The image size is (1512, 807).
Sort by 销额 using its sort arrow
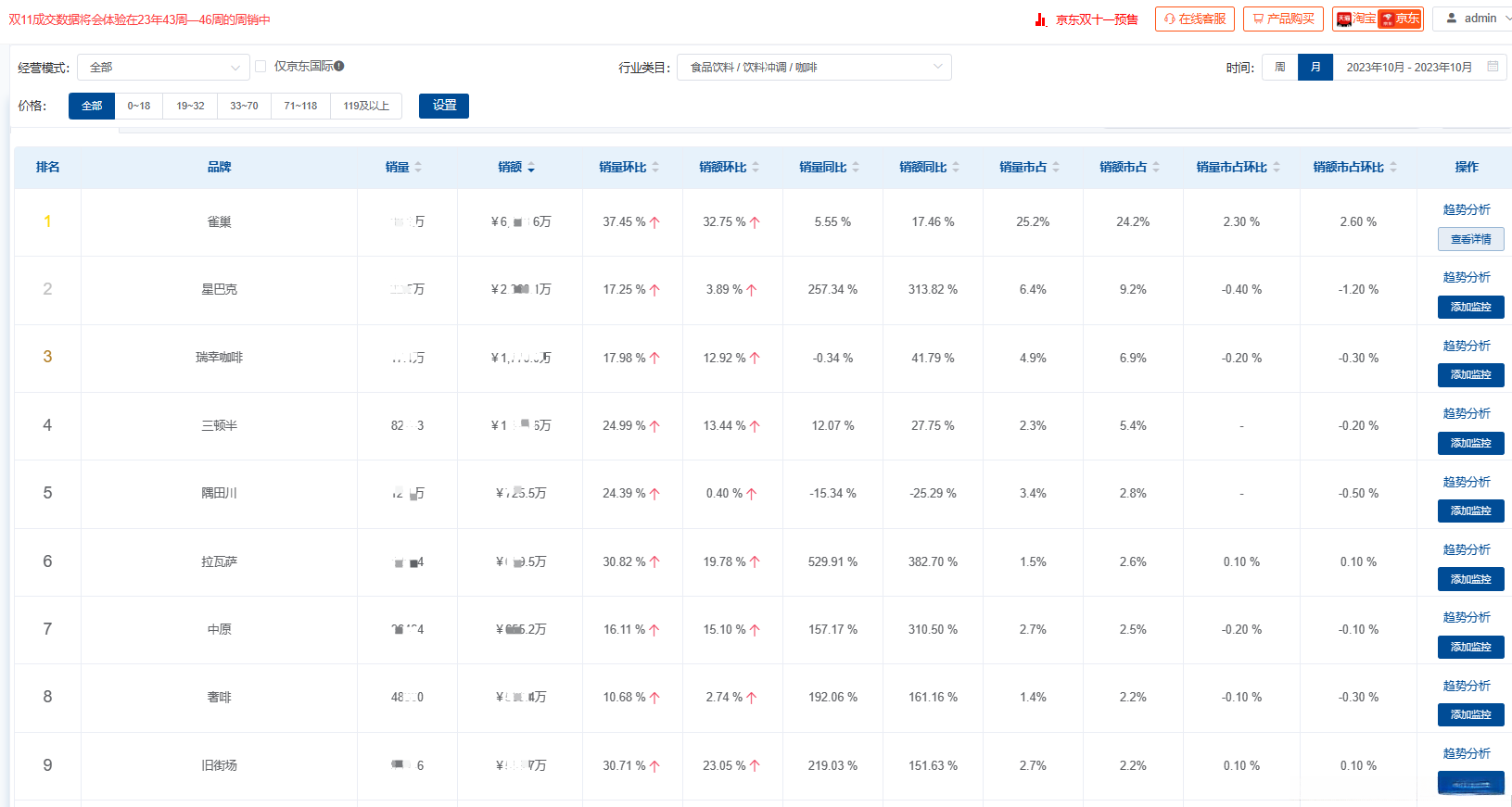[531, 168]
